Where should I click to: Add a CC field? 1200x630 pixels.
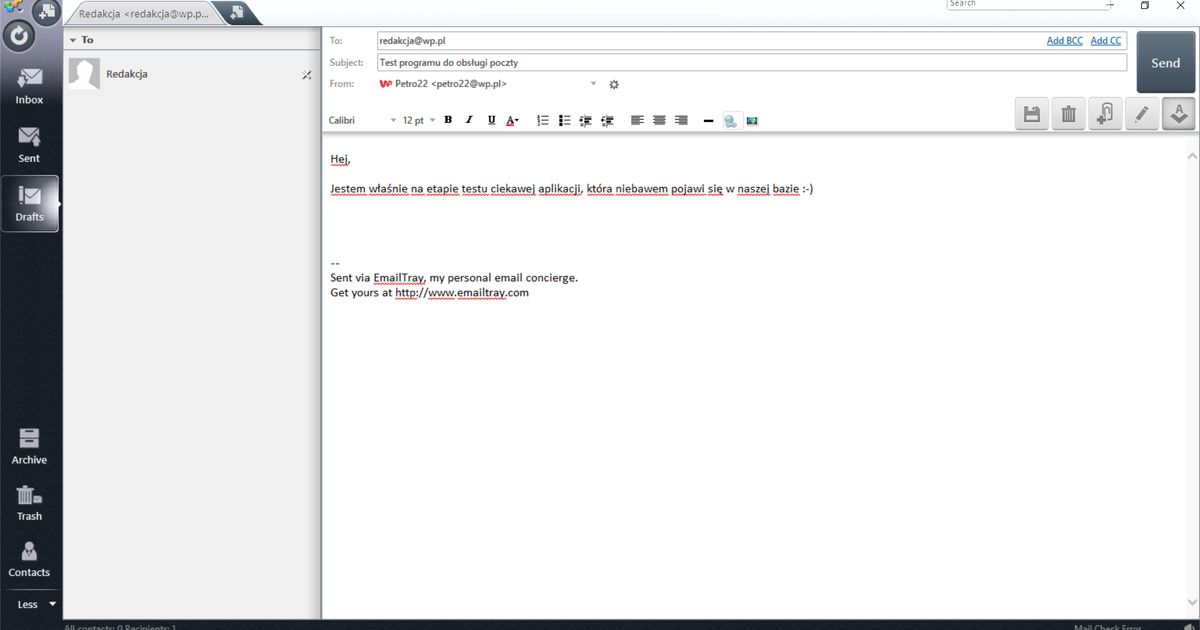1105,40
